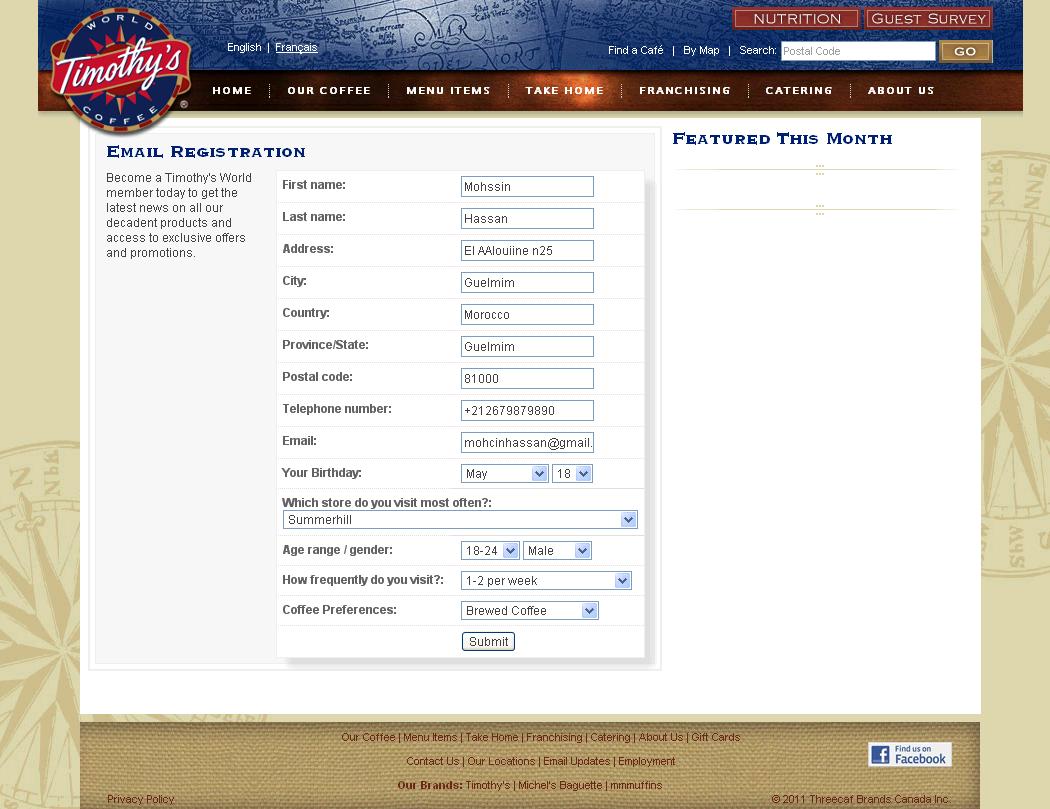The image size is (1050, 809).
Task: Switch language to Français
Action: click(x=296, y=48)
